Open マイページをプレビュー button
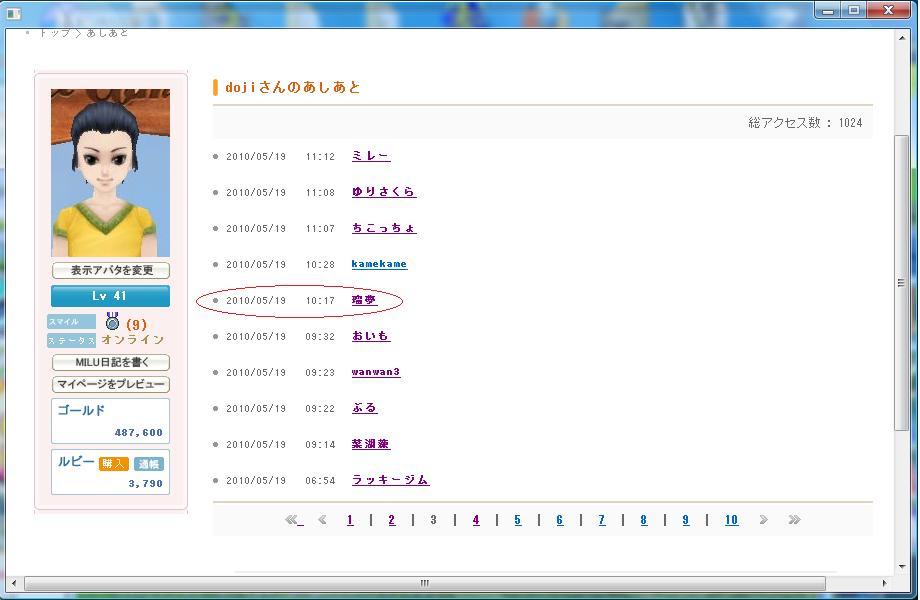This screenshot has height=600, width=920. (110, 385)
